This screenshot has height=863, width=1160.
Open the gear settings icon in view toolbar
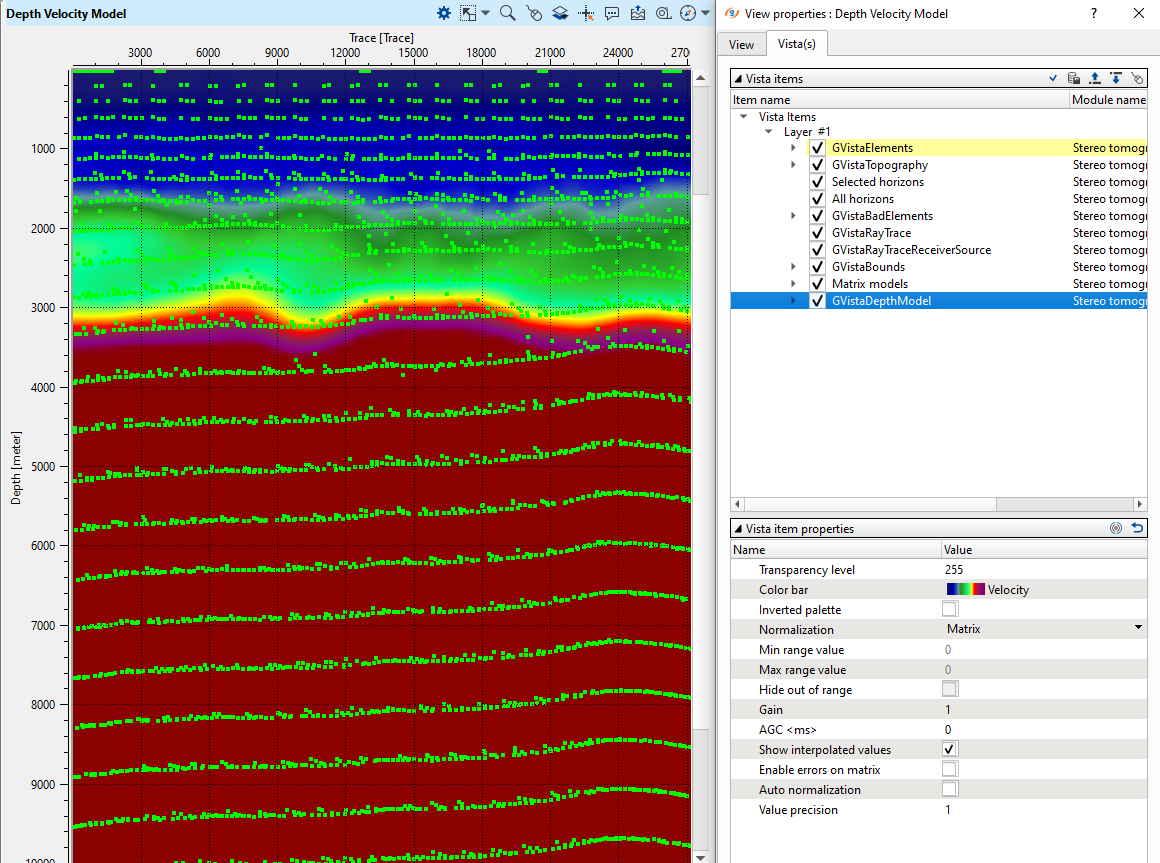pyautogui.click(x=444, y=13)
